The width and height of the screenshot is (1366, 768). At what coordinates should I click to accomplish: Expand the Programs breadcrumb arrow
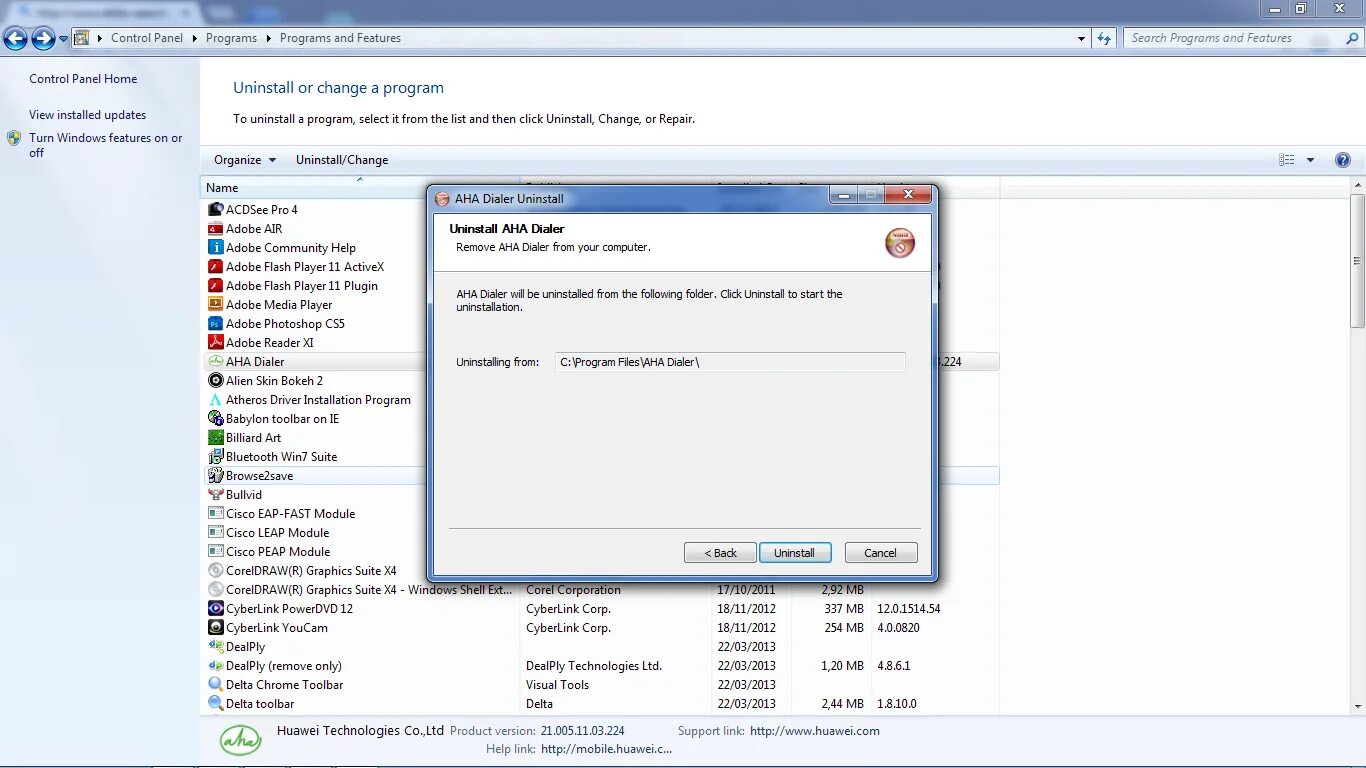(x=268, y=38)
